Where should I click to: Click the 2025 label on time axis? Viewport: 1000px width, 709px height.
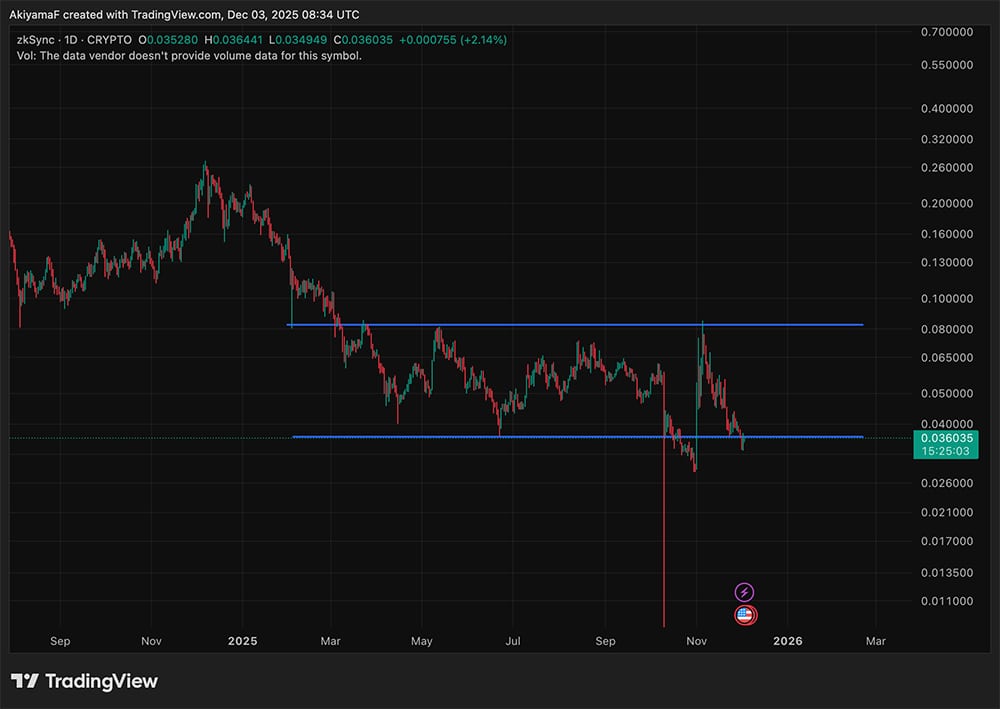(243, 639)
